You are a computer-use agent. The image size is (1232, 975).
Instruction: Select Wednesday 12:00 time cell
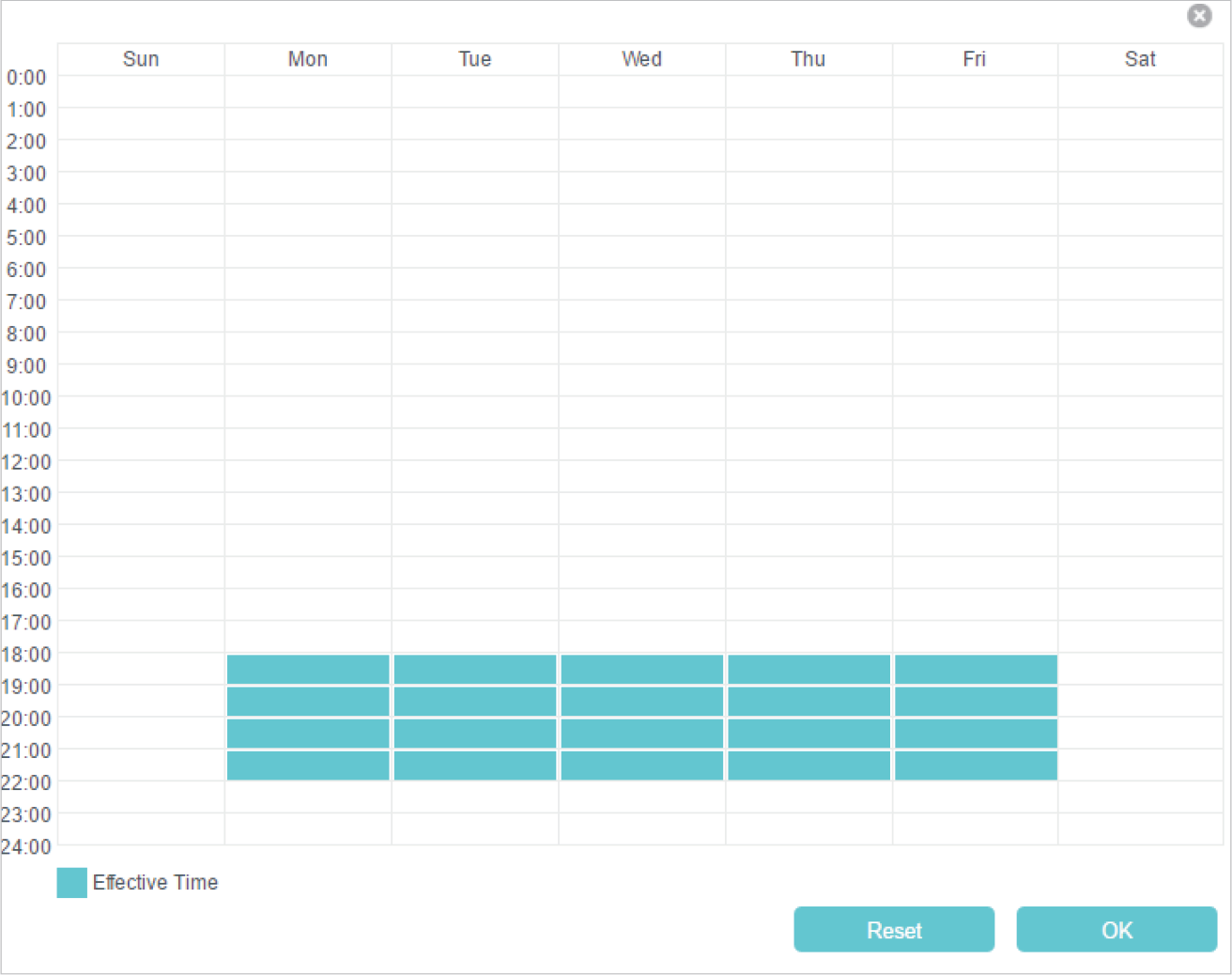[641, 476]
